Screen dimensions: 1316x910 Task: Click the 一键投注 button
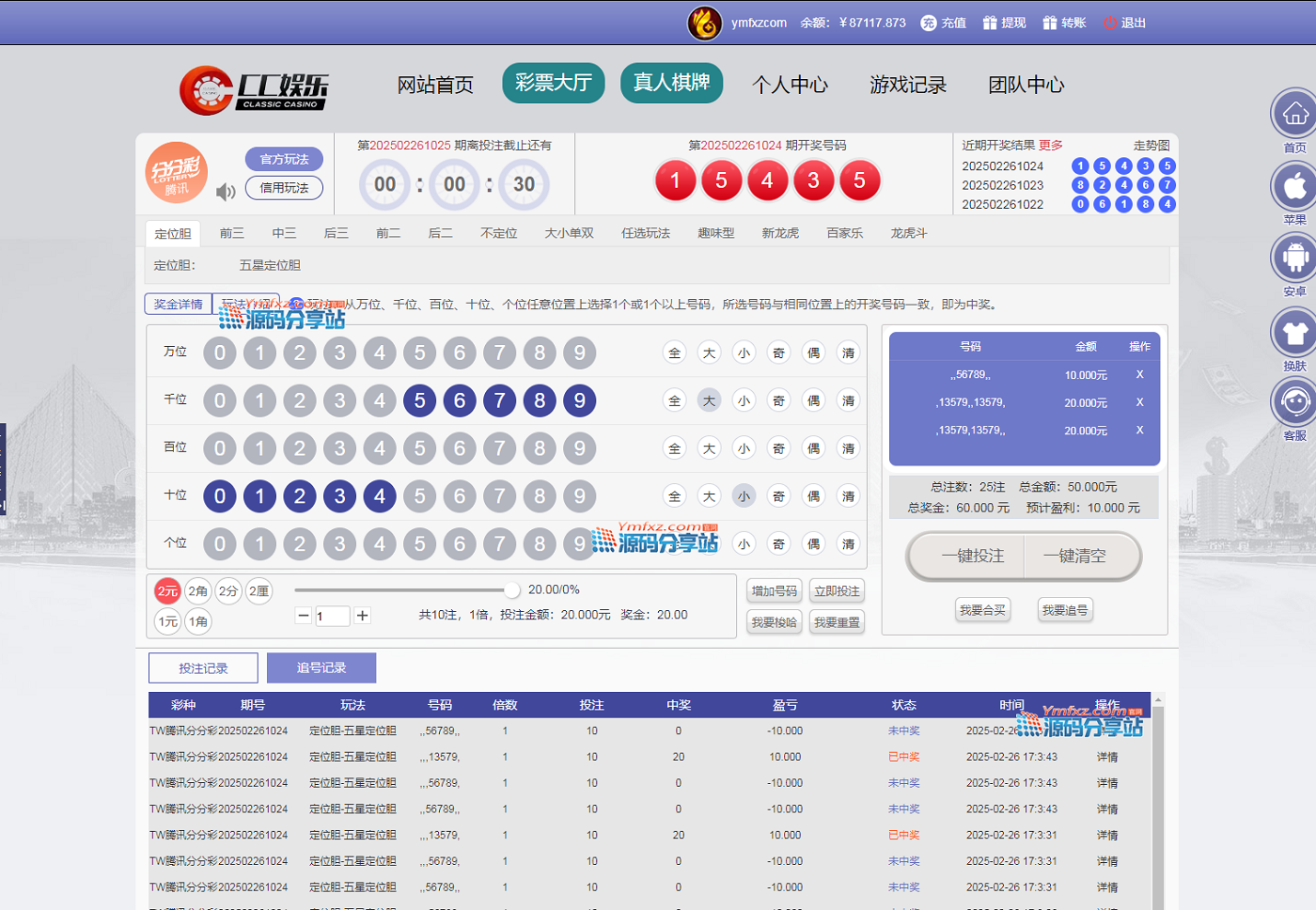pos(972,556)
